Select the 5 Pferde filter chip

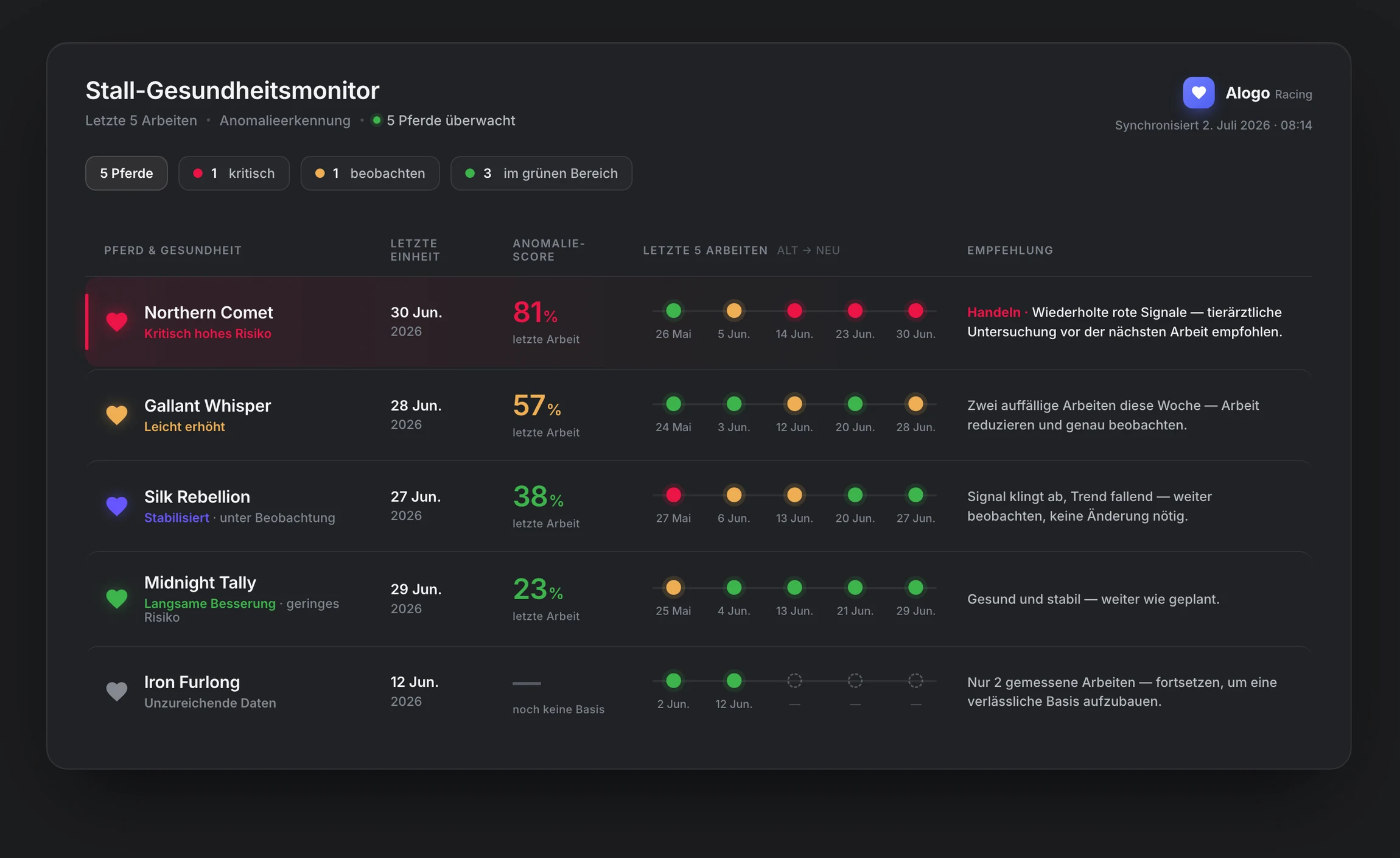coord(127,174)
